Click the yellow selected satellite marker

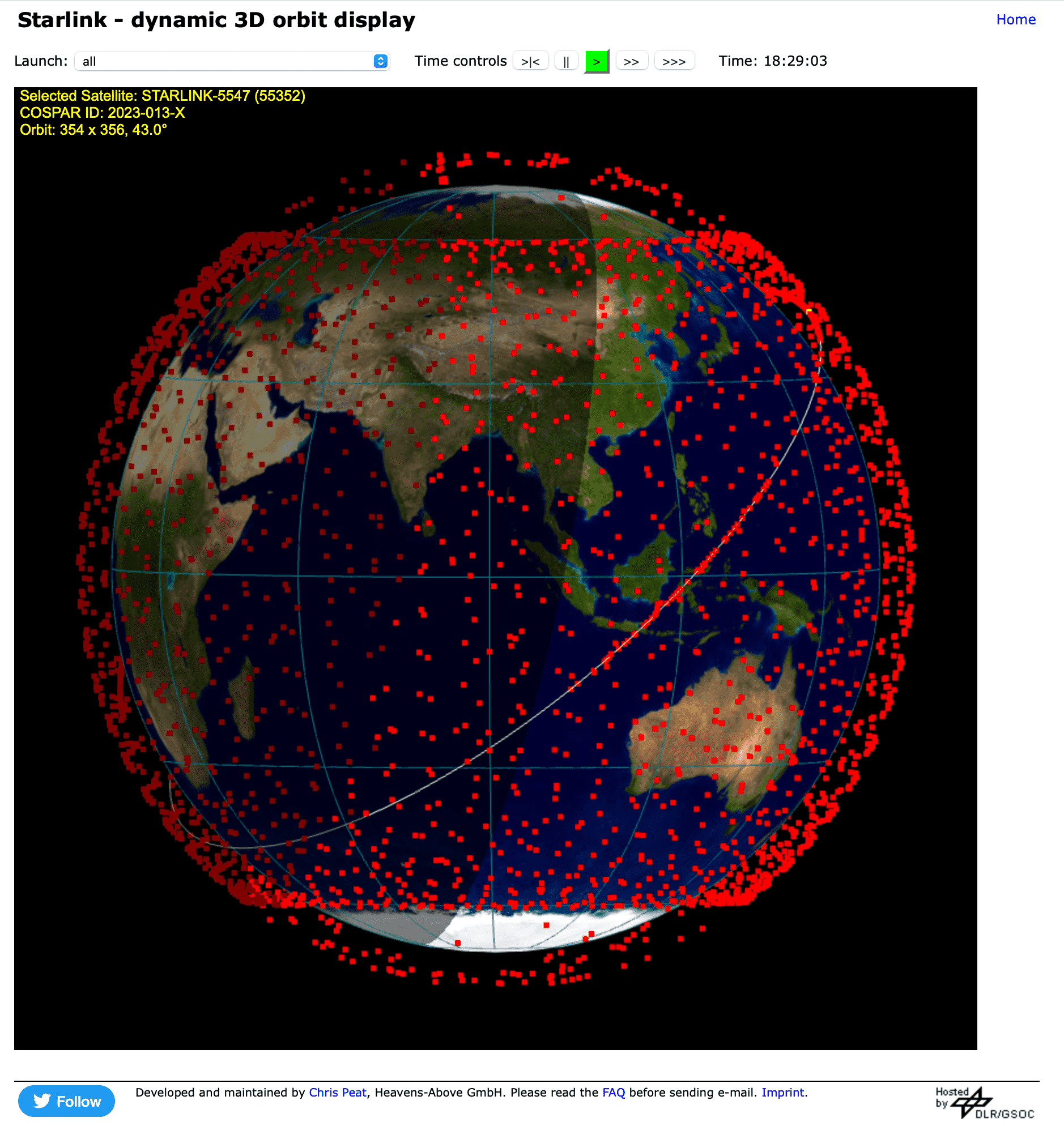[x=809, y=312]
